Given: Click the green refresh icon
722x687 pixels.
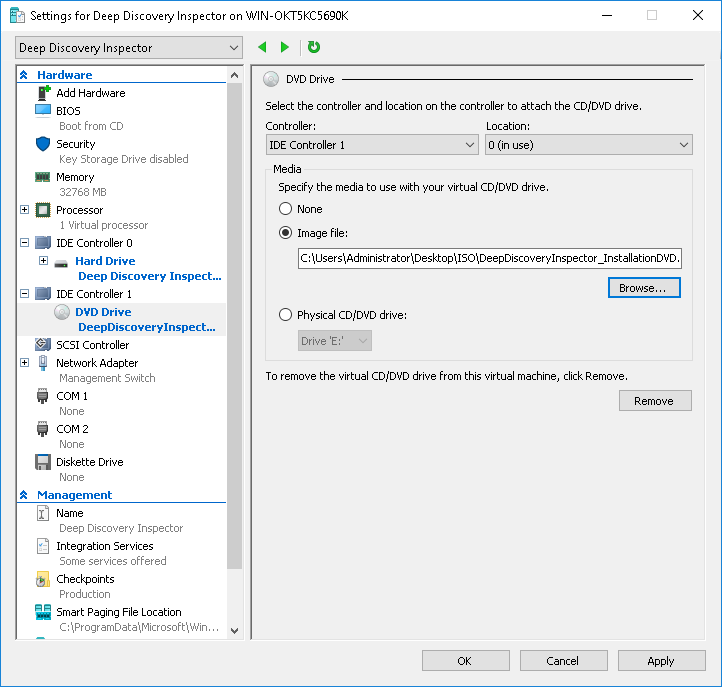Looking at the screenshot, I should [314, 47].
